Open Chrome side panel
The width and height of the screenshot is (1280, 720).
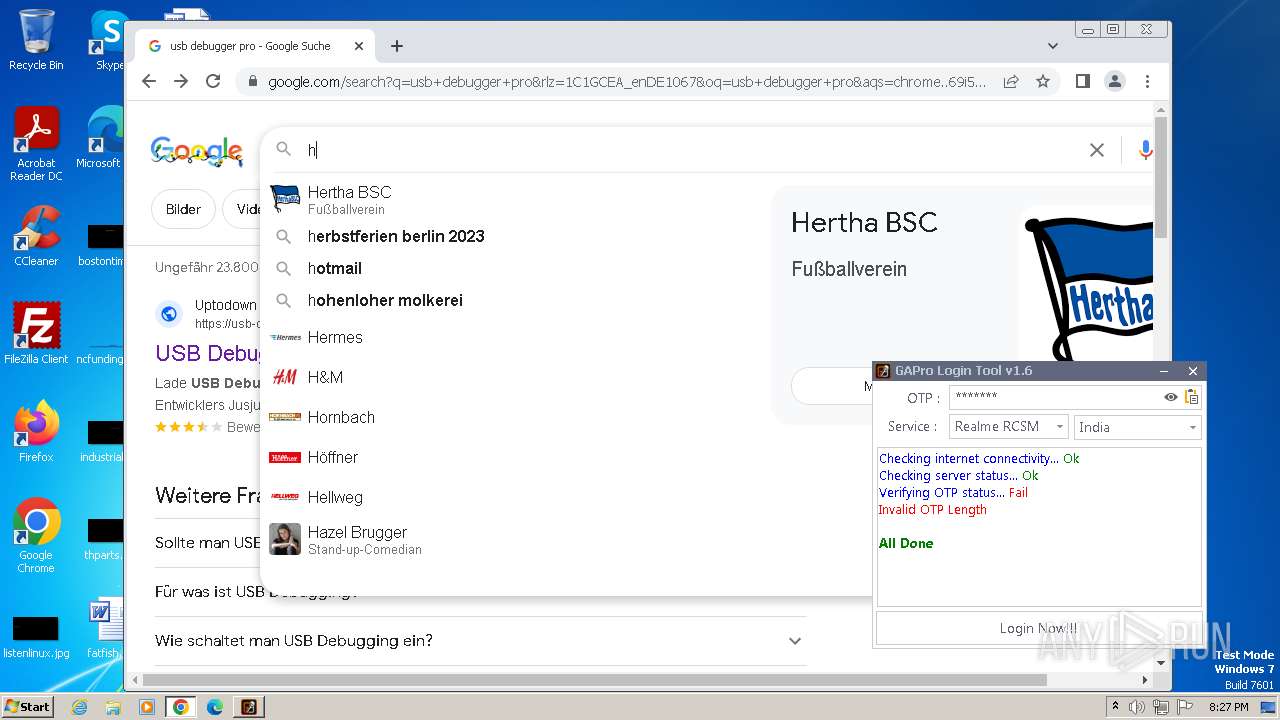(1082, 81)
